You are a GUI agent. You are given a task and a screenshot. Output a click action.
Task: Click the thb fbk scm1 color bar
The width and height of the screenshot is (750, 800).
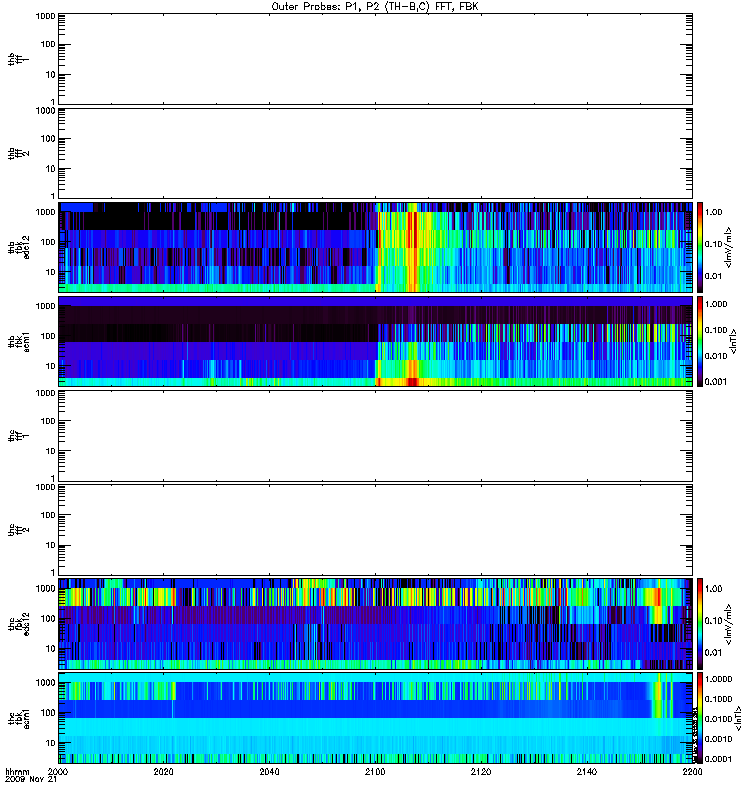click(700, 341)
